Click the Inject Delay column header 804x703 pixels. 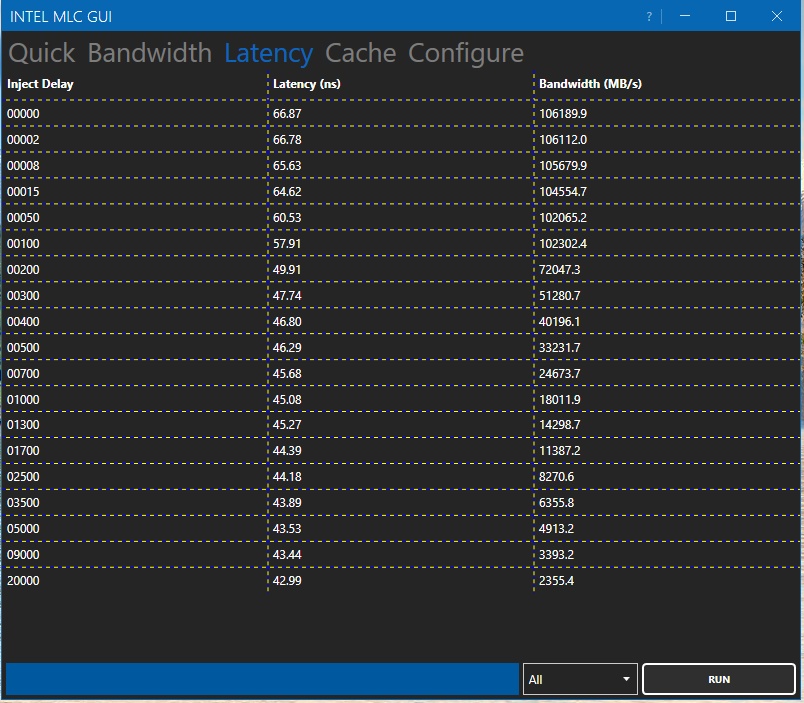tap(40, 84)
